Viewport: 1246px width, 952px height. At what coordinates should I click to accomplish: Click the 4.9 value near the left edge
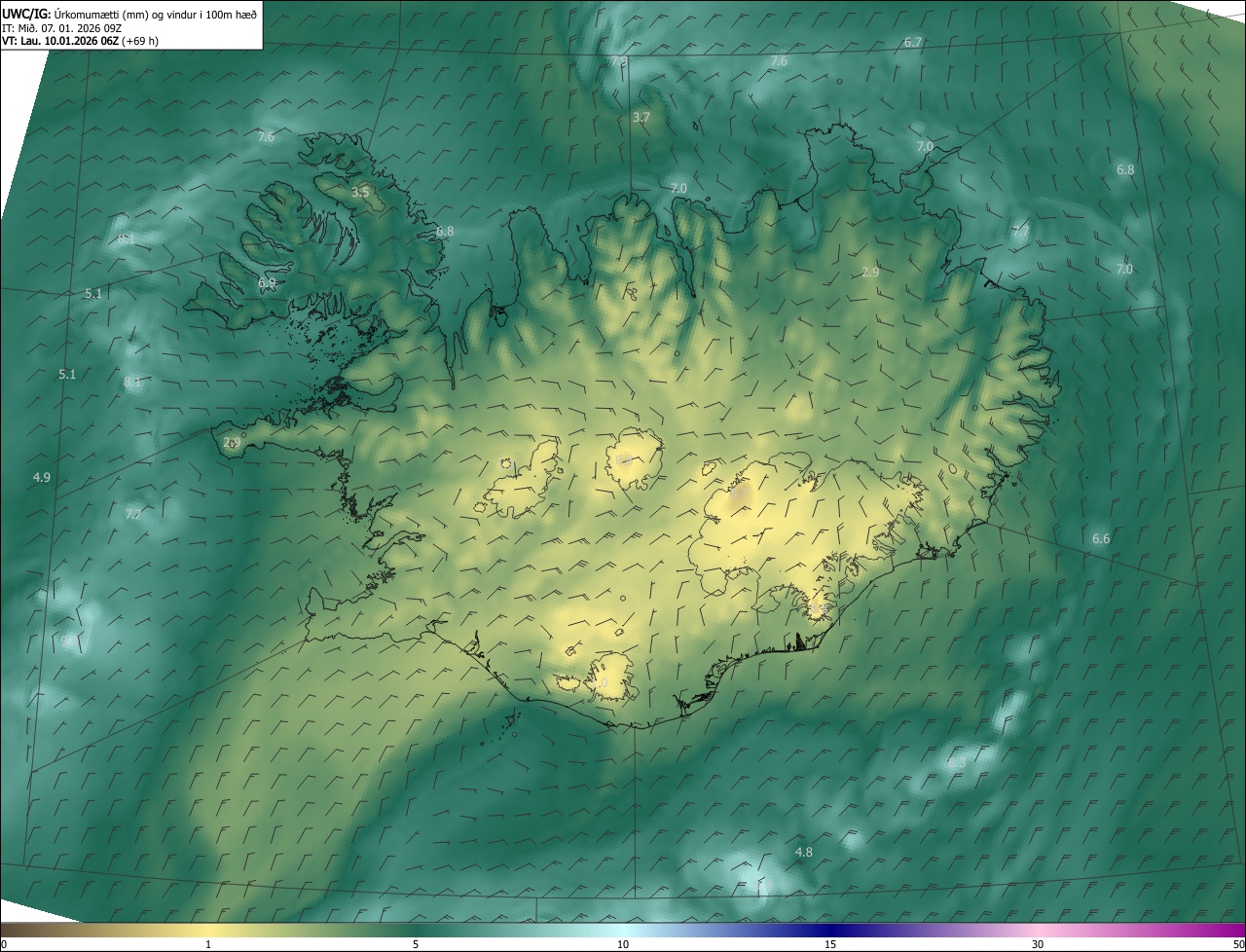click(41, 477)
